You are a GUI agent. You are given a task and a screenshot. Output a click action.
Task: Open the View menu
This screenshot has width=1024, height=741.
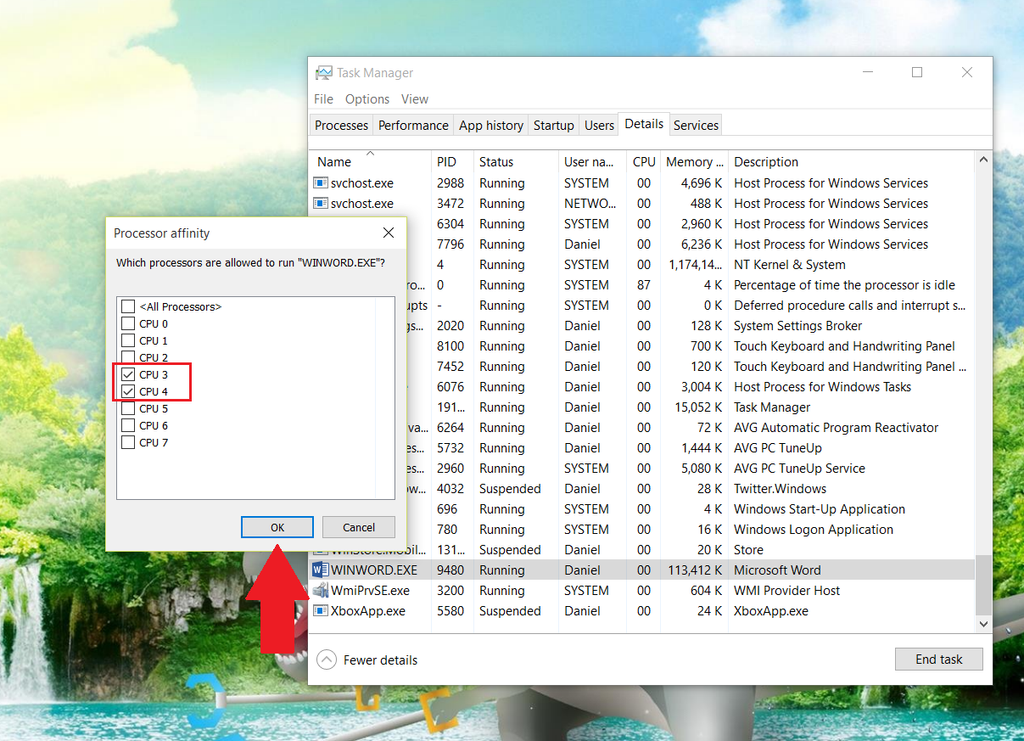(415, 99)
